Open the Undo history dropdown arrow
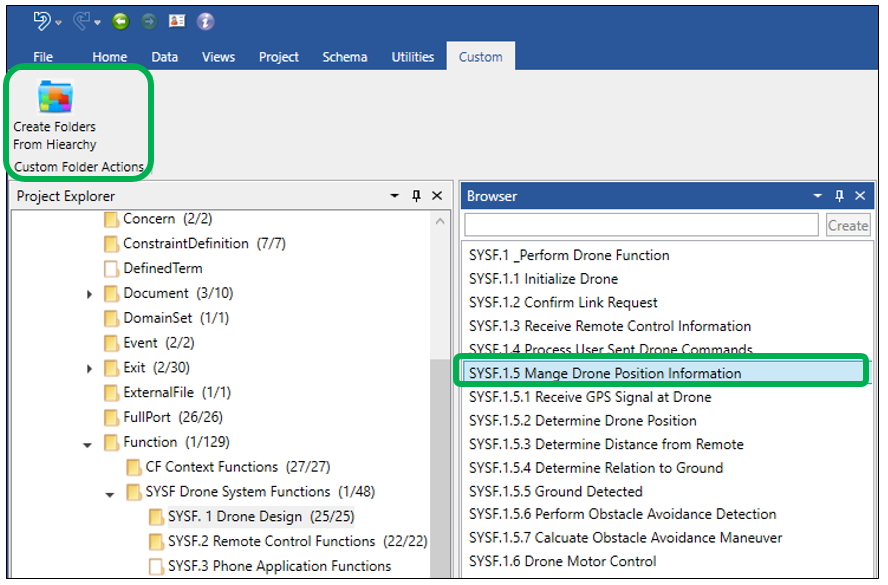 pyautogui.click(x=59, y=22)
